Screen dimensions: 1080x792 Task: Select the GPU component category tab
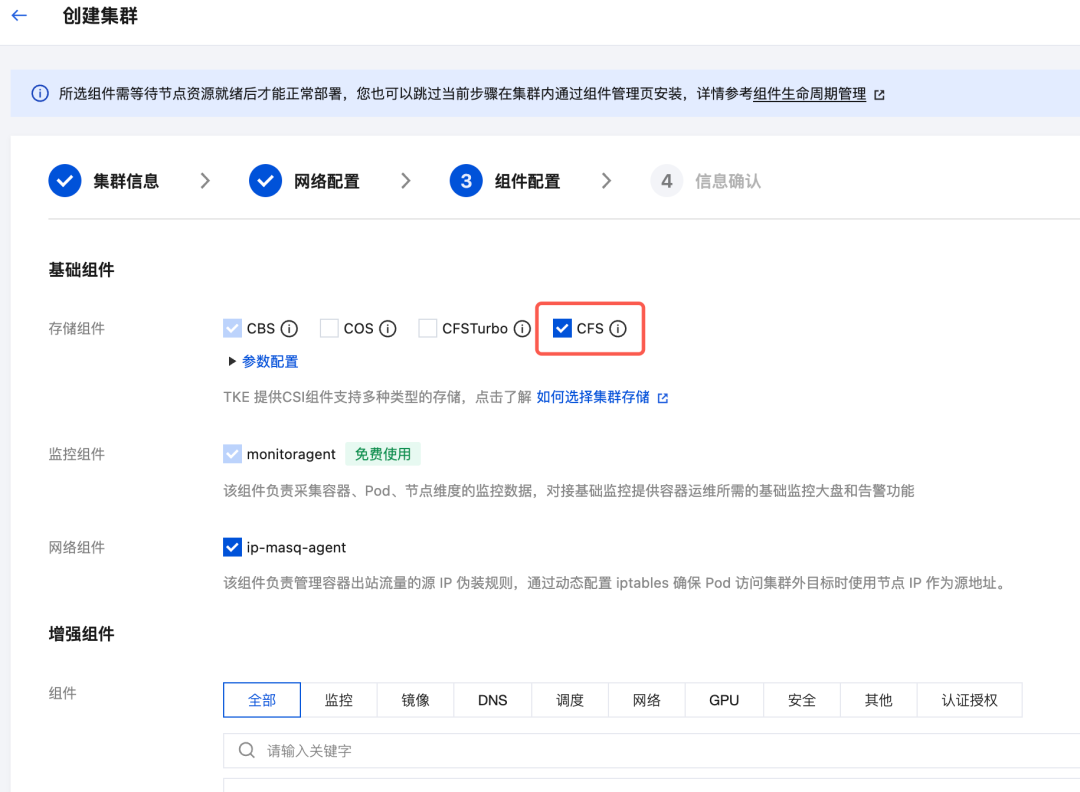pyautogui.click(x=723, y=700)
